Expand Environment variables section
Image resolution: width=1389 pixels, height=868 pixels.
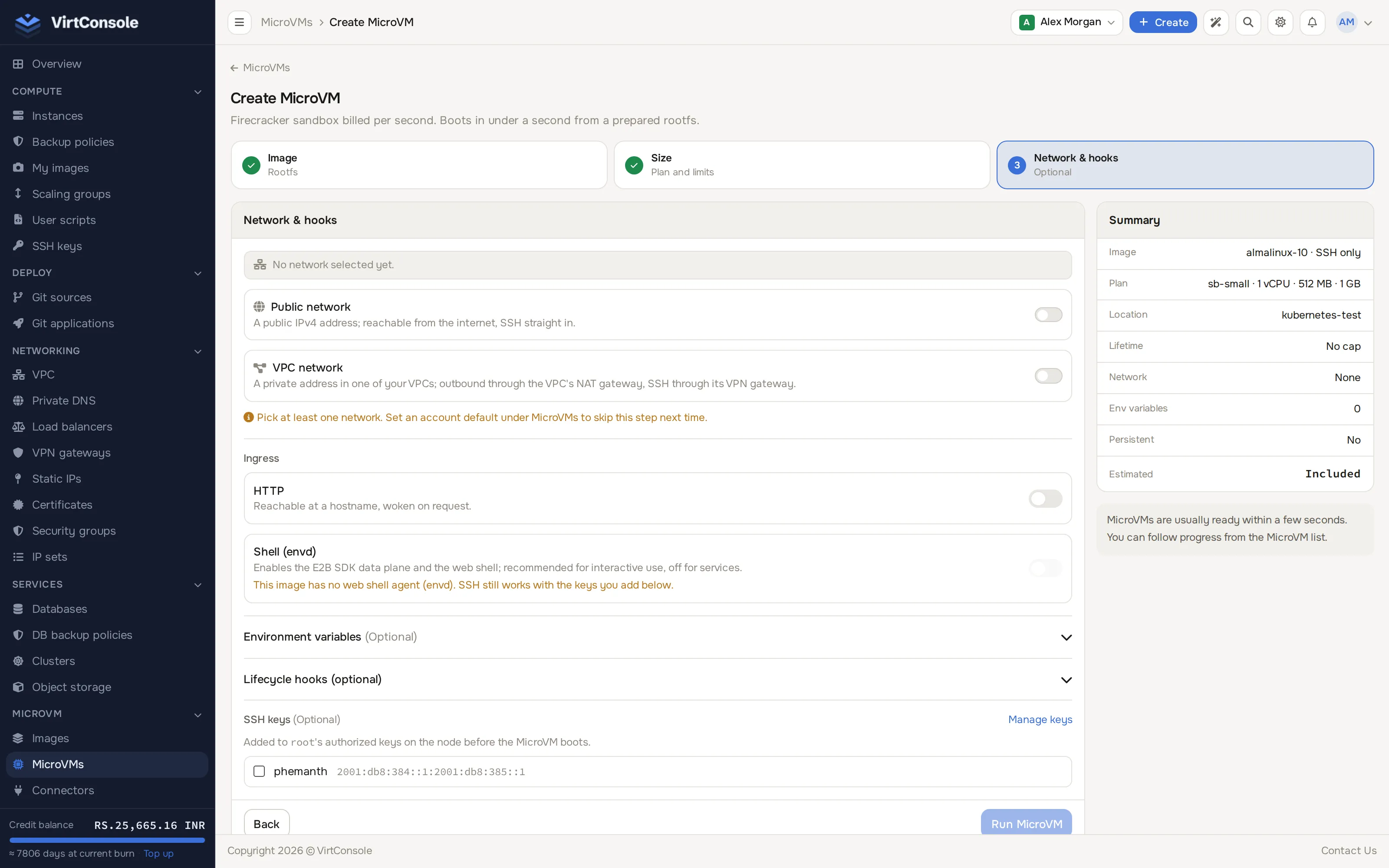click(657, 637)
